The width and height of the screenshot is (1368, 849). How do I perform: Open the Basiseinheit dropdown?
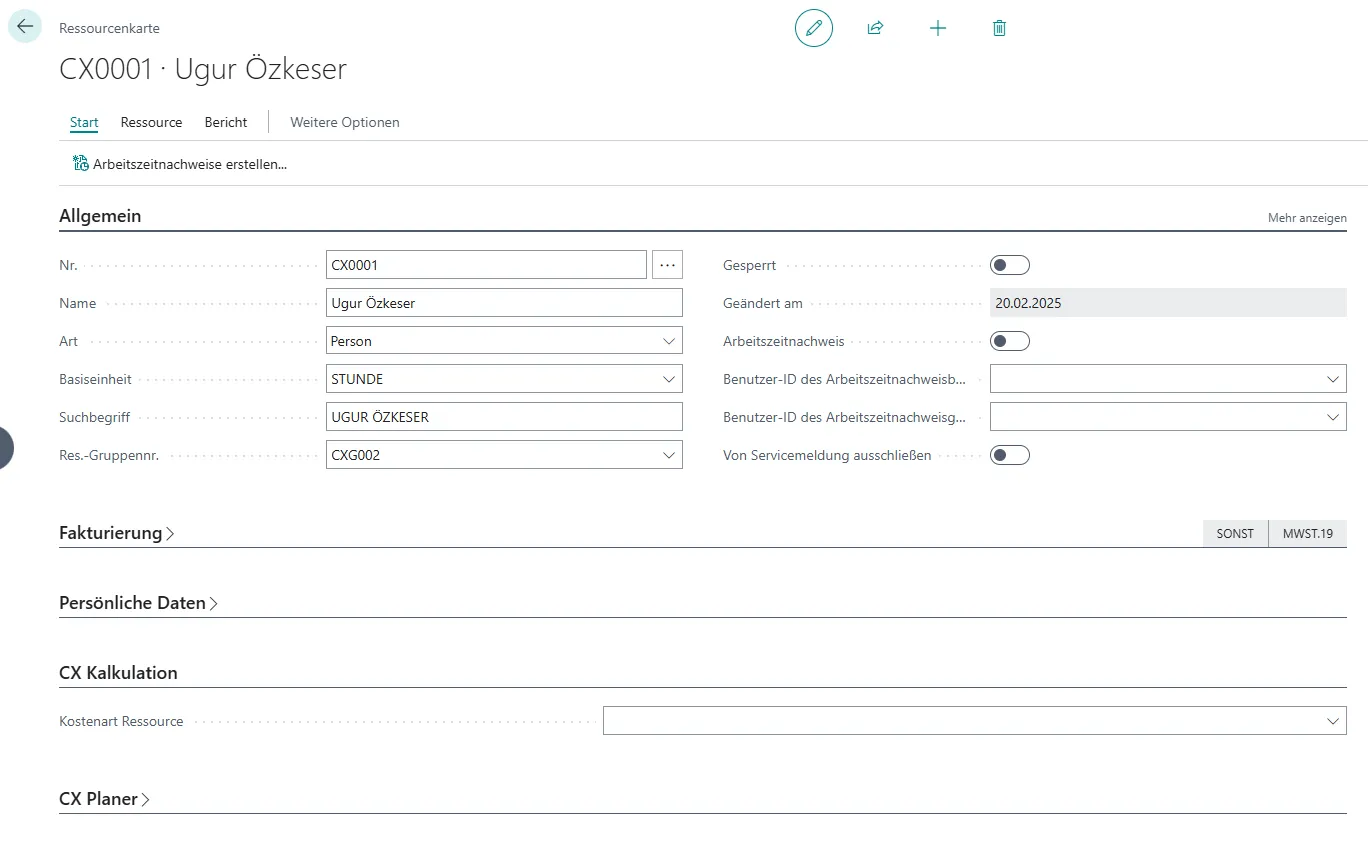click(668, 379)
